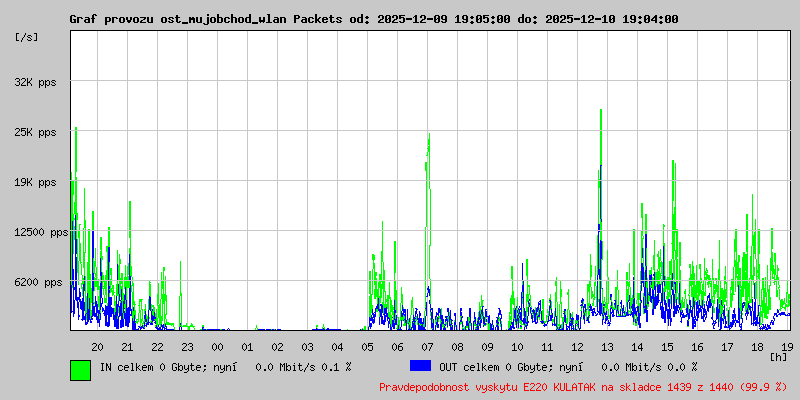This screenshot has width=800, height=400.
Task: Click the '[h]' hour unit label
Action: tap(778, 356)
